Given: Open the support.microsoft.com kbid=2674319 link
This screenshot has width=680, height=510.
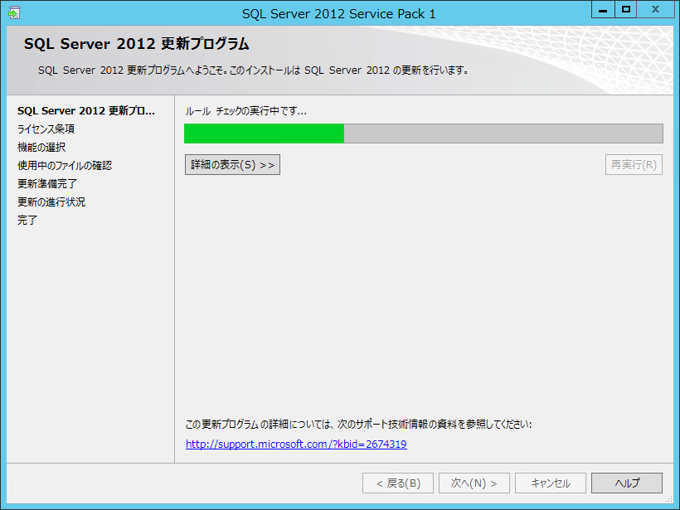Looking at the screenshot, I should (x=296, y=444).
